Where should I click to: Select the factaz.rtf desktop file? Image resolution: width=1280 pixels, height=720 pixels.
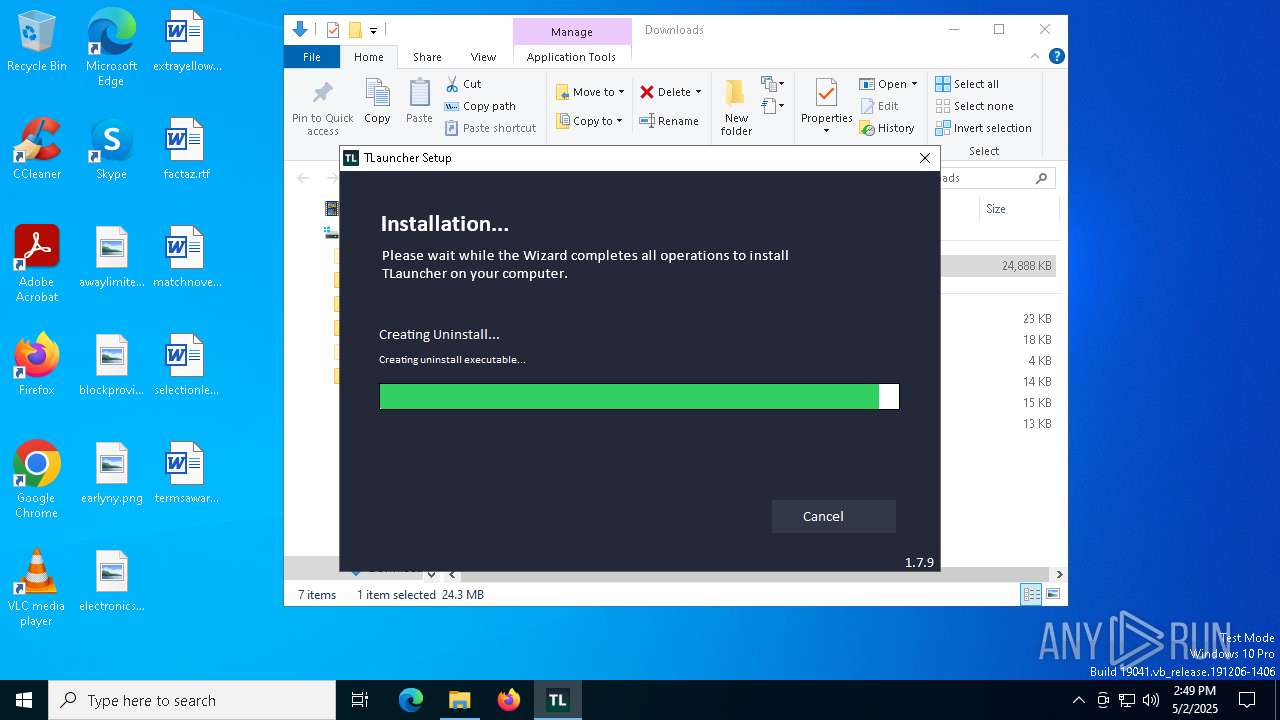click(x=186, y=149)
